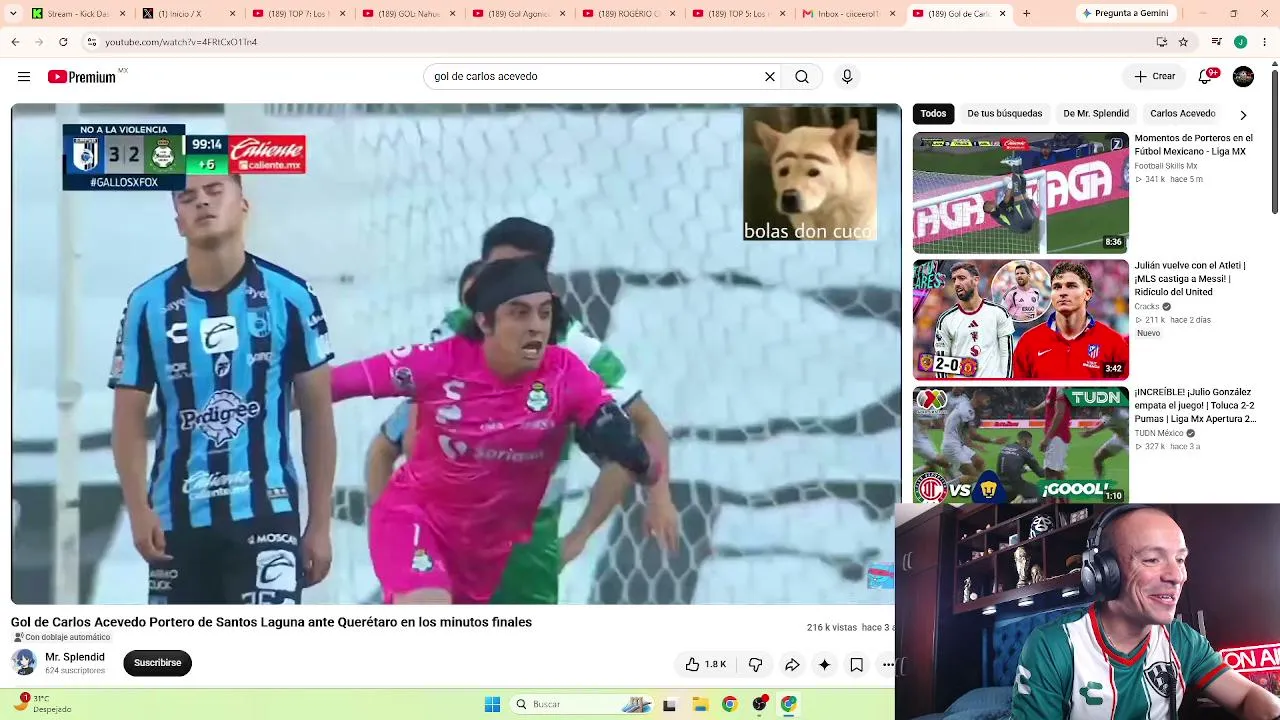
Task: Open the sparkle Ask AI button
Action: pos(824,664)
